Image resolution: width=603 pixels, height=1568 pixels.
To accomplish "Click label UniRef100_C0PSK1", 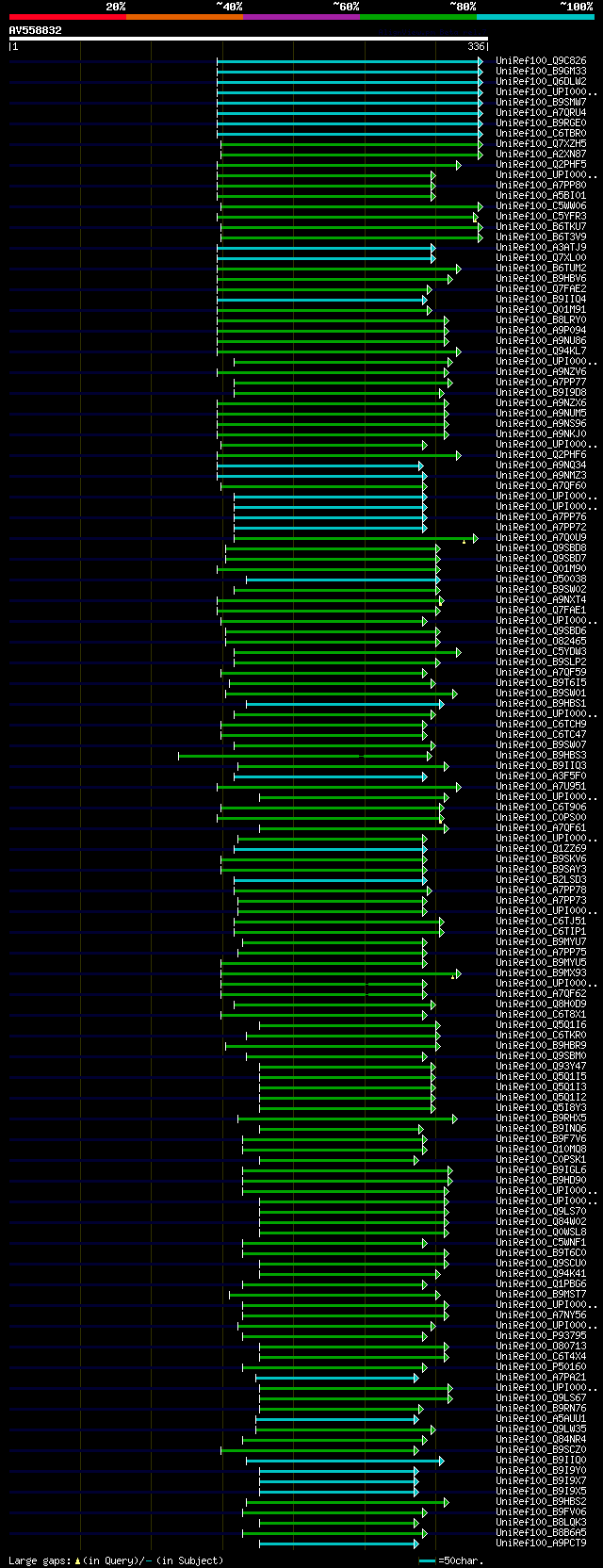I will coord(541,1160).
